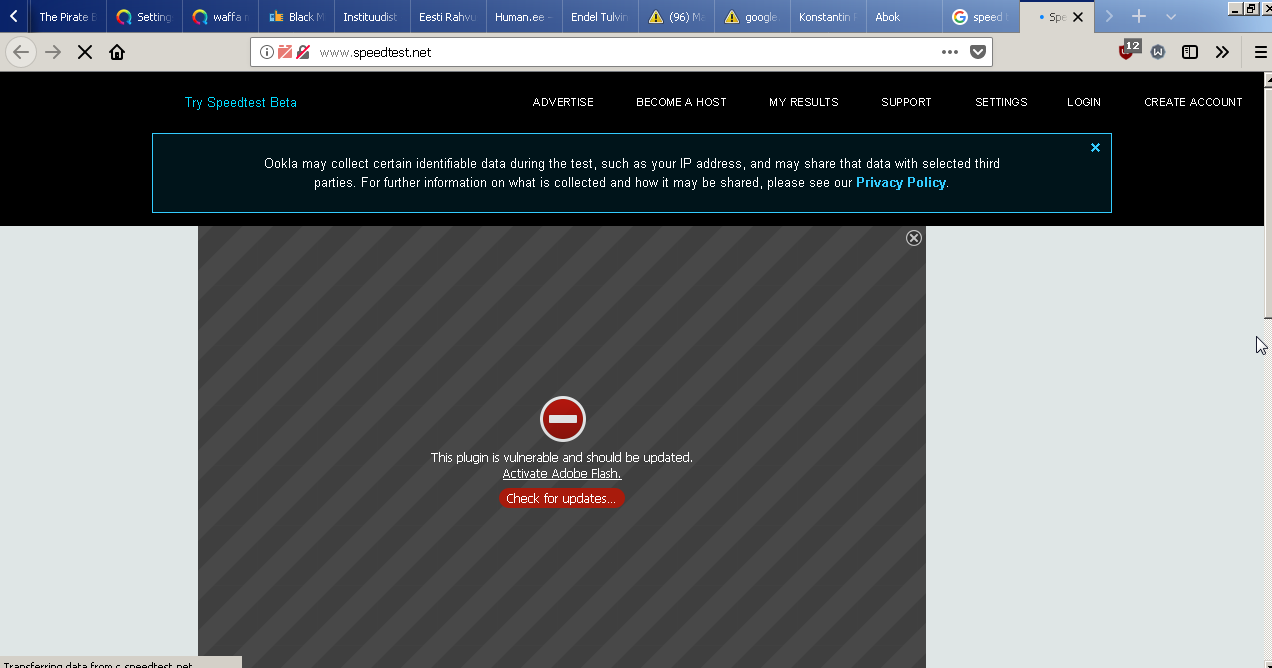Switch to the Google speed search tab
The width and height of the screenshot is (1272, 668).
(980, 17)
